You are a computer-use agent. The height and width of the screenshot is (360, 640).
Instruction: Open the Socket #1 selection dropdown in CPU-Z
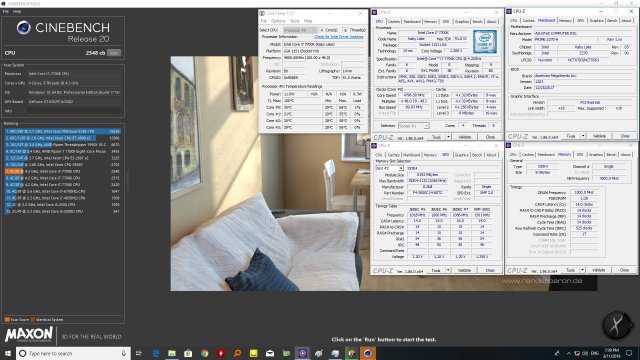tap(413, 126)
